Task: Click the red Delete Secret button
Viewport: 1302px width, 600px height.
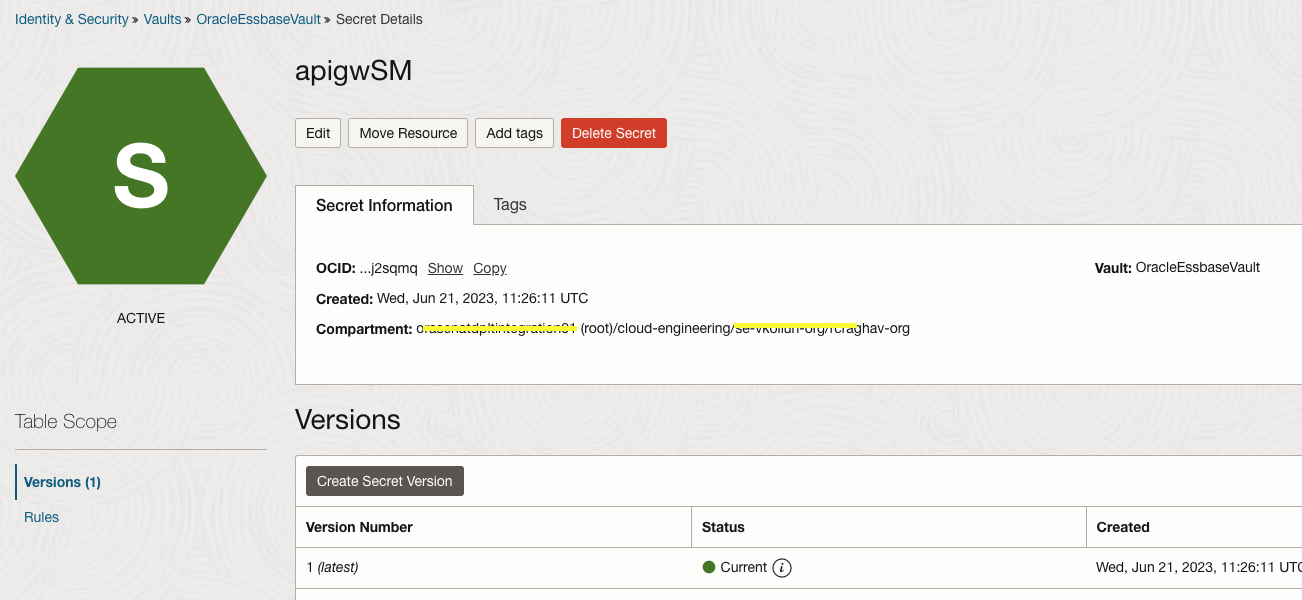Action: click(x=614, y=133)
